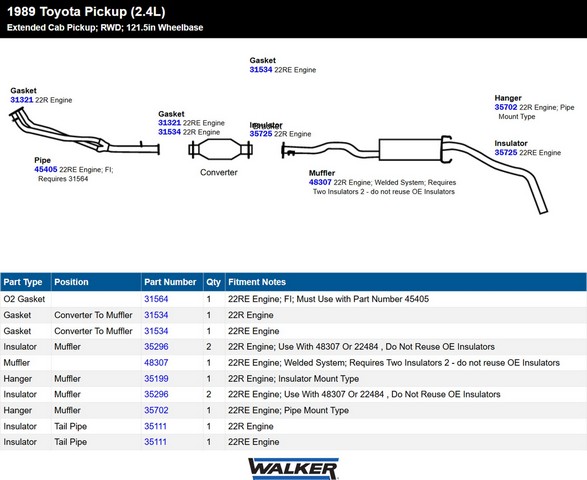Click 'Tail Pipe' position in the 22RE Engine row
587x480 pixels.
point(70,442)
